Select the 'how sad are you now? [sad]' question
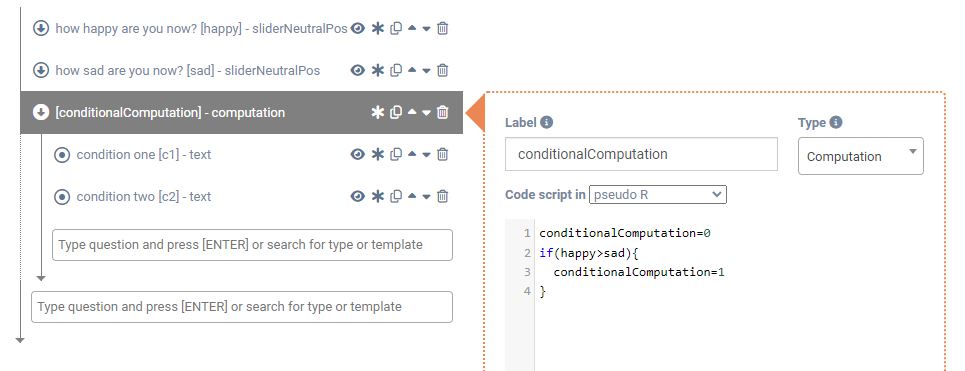The width and height of the screenshot is (965, 371). point(188,70)
